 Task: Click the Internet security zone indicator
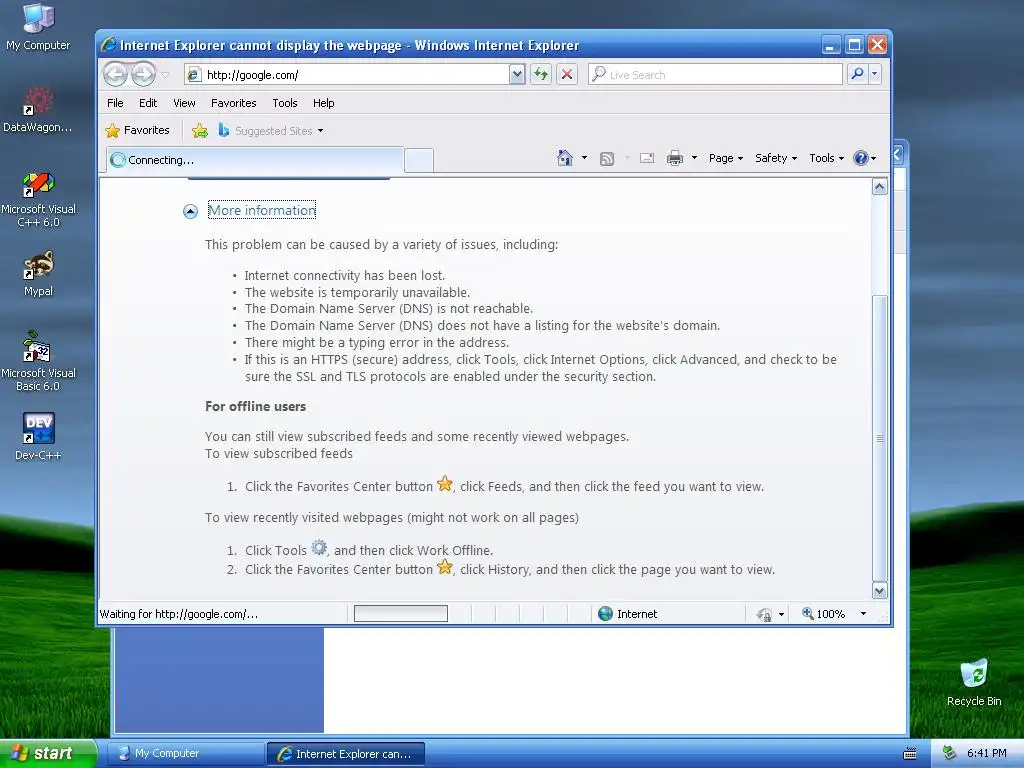coord(627,614)
